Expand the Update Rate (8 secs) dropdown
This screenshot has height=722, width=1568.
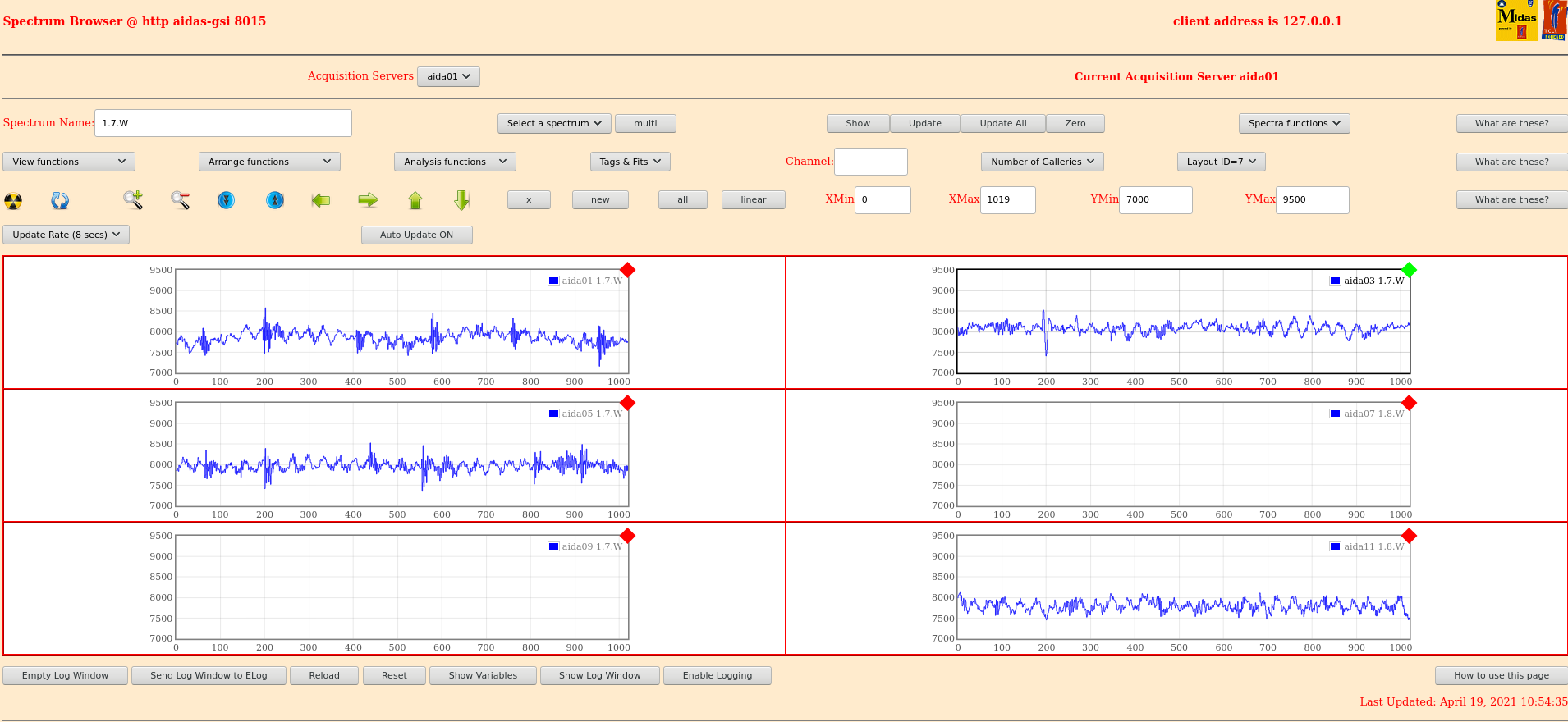(x=66, y=235)
